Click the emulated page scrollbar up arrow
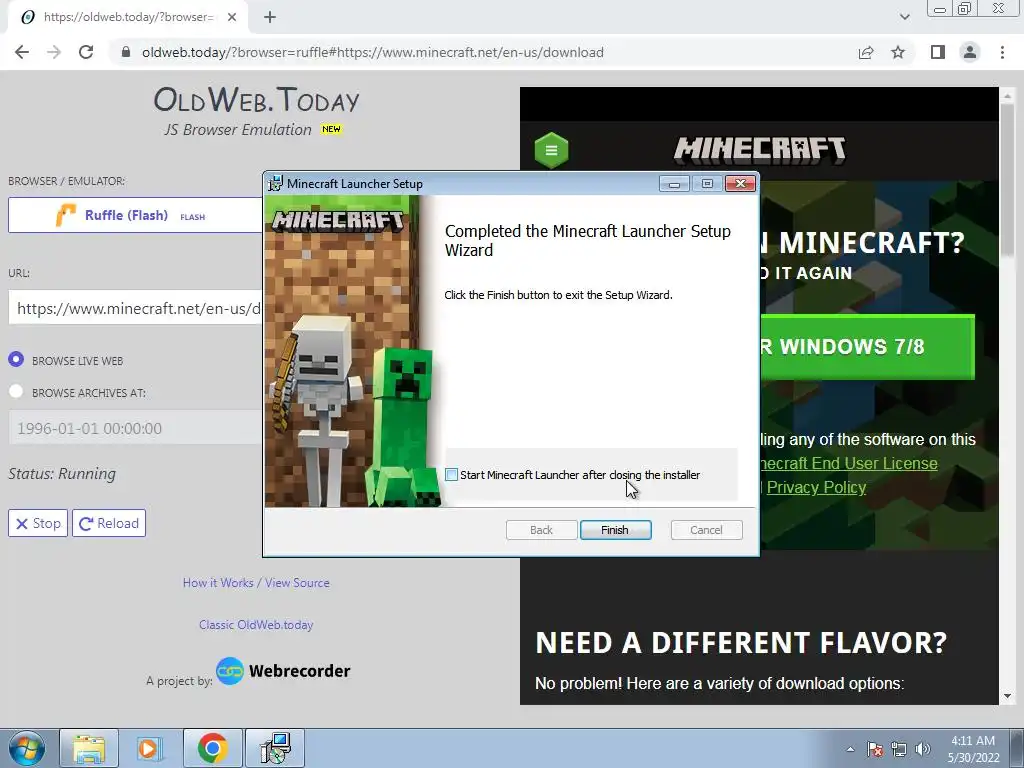The height and width of the screenshot is (768, 1024). [1007, 96]
